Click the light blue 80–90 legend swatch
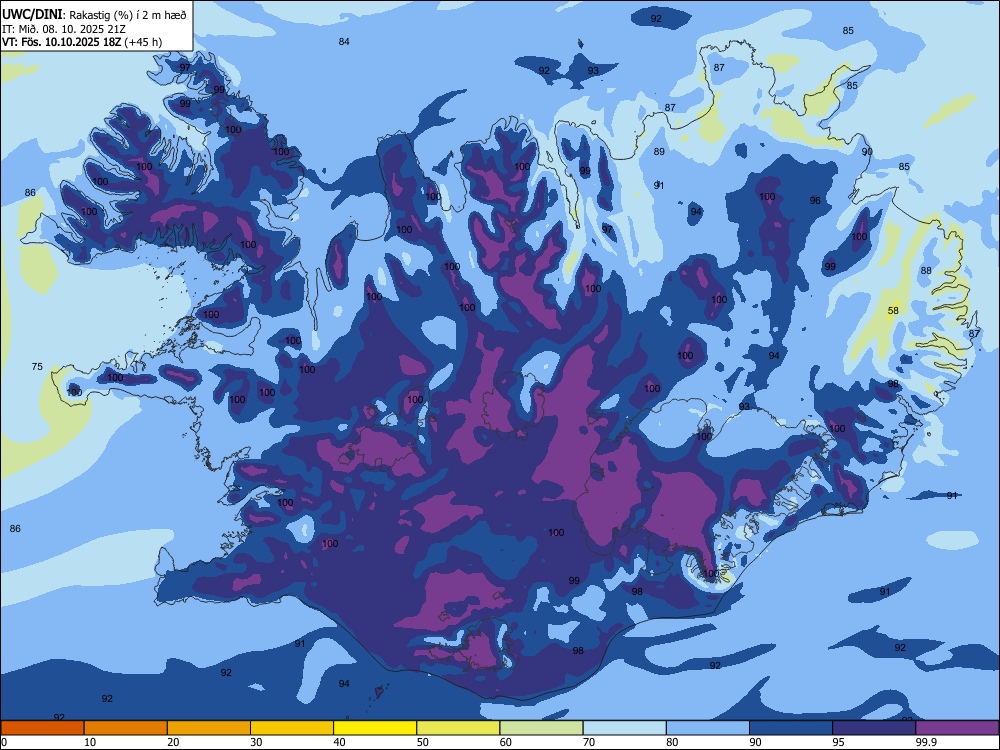 708,728
